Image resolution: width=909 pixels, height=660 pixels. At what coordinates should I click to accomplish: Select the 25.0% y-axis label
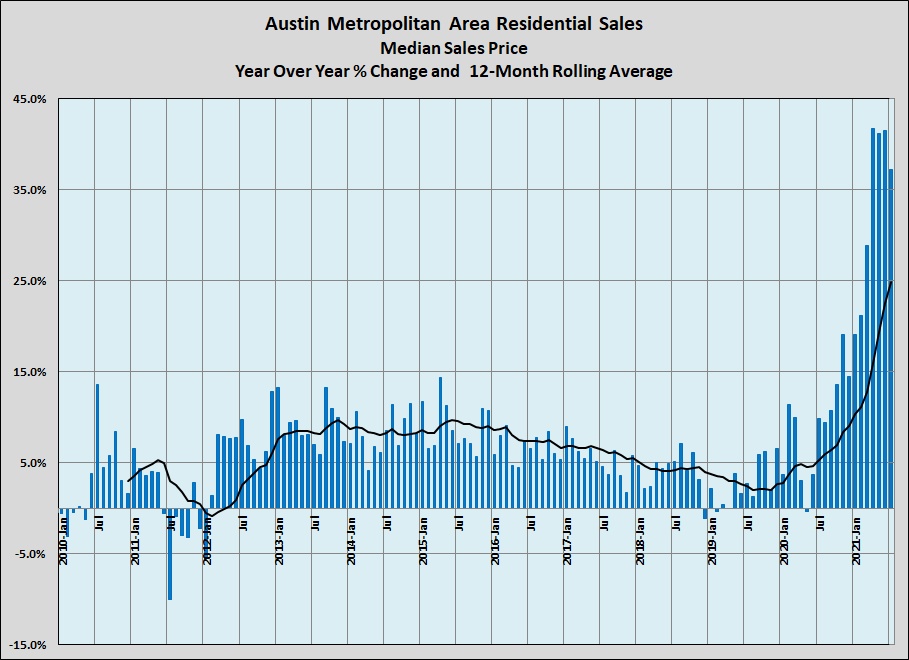(x=30, y=281)
